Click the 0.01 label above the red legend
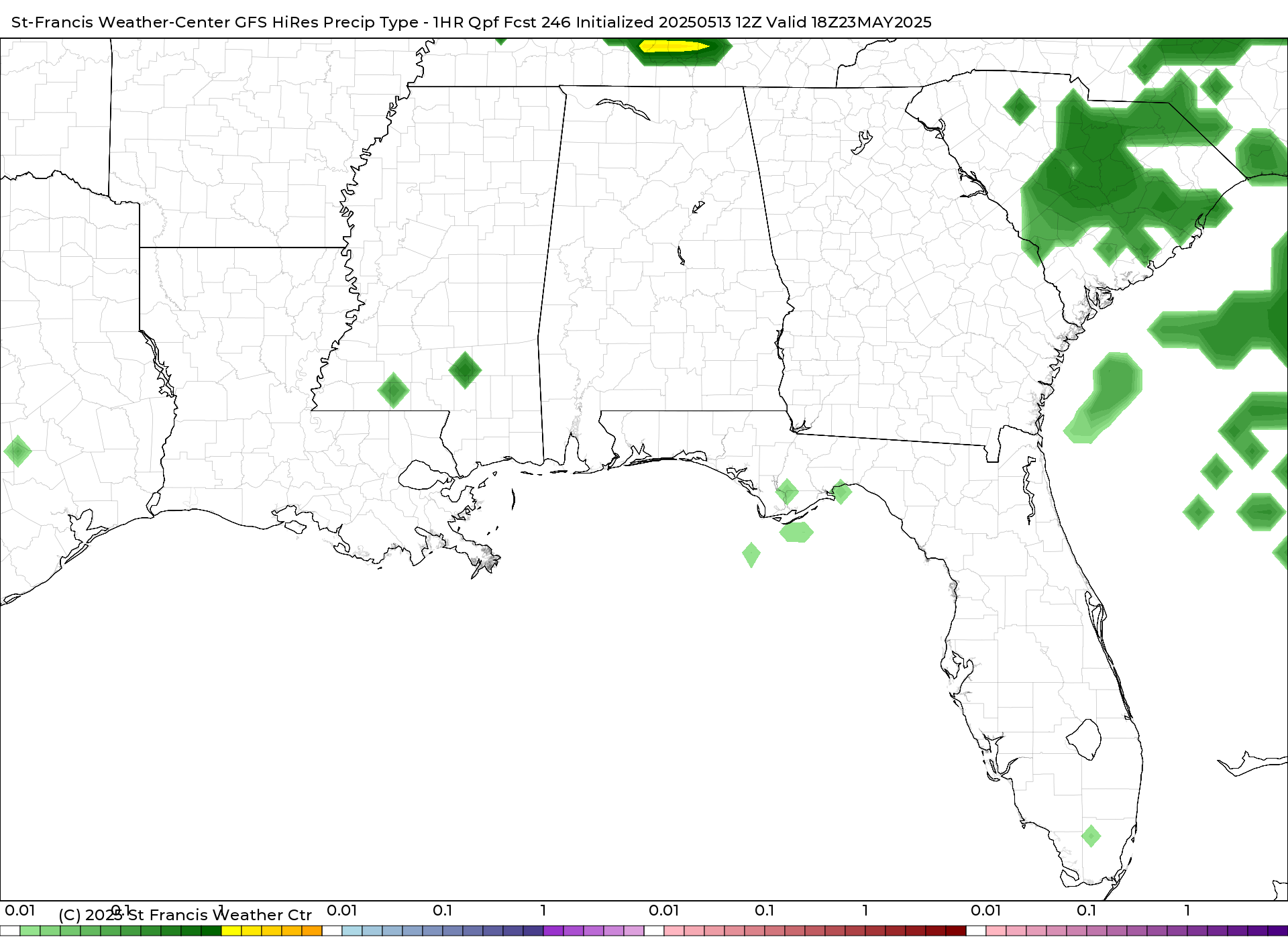 [663, 910]
